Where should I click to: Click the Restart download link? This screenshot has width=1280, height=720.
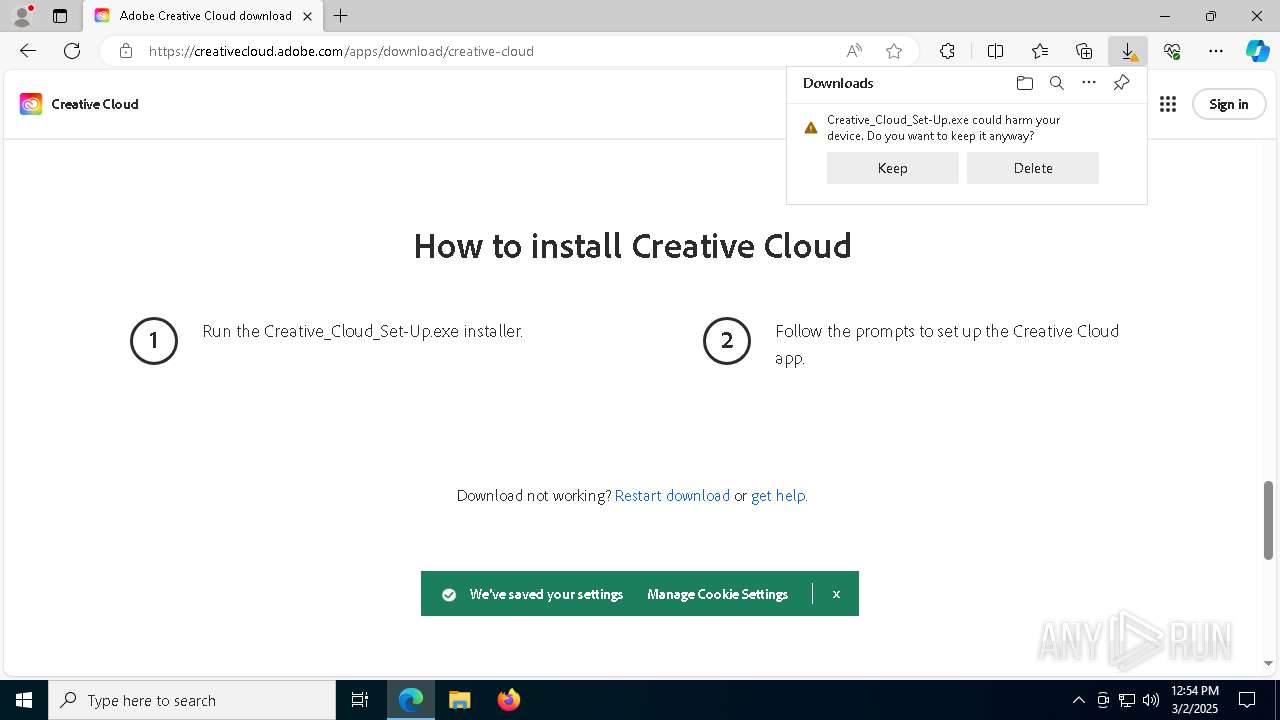(672, 495)
